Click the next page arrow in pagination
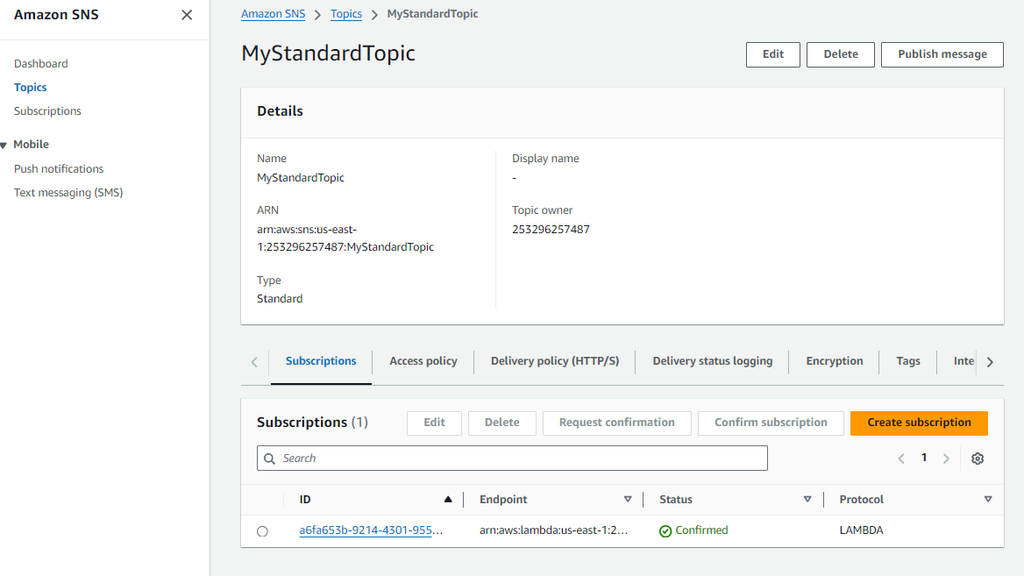Screen dimensions: 1024x576 pyautogui.click(x=946, y=458)
